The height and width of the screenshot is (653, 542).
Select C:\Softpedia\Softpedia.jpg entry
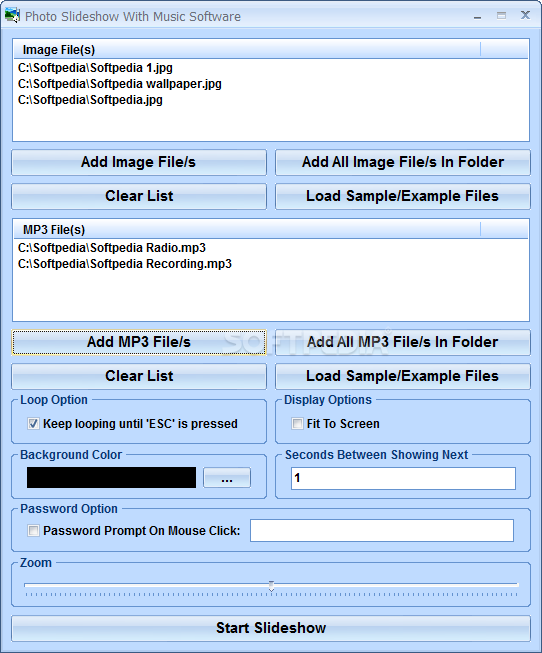[90, 100]
